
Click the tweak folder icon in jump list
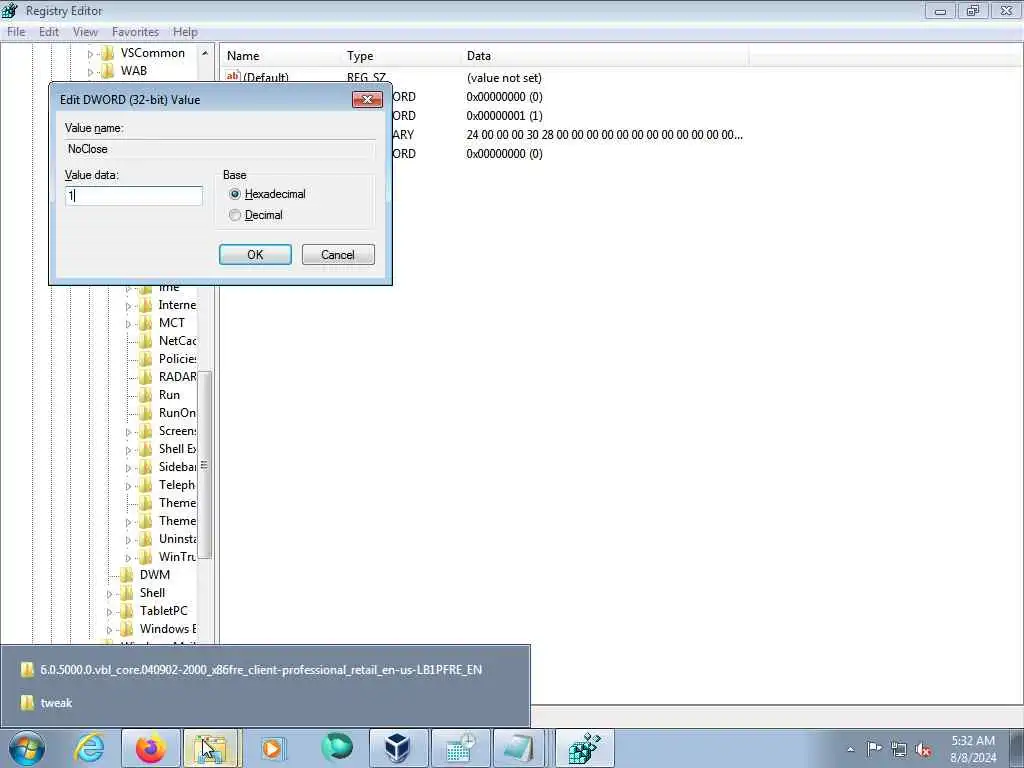[x=27, y=703]
